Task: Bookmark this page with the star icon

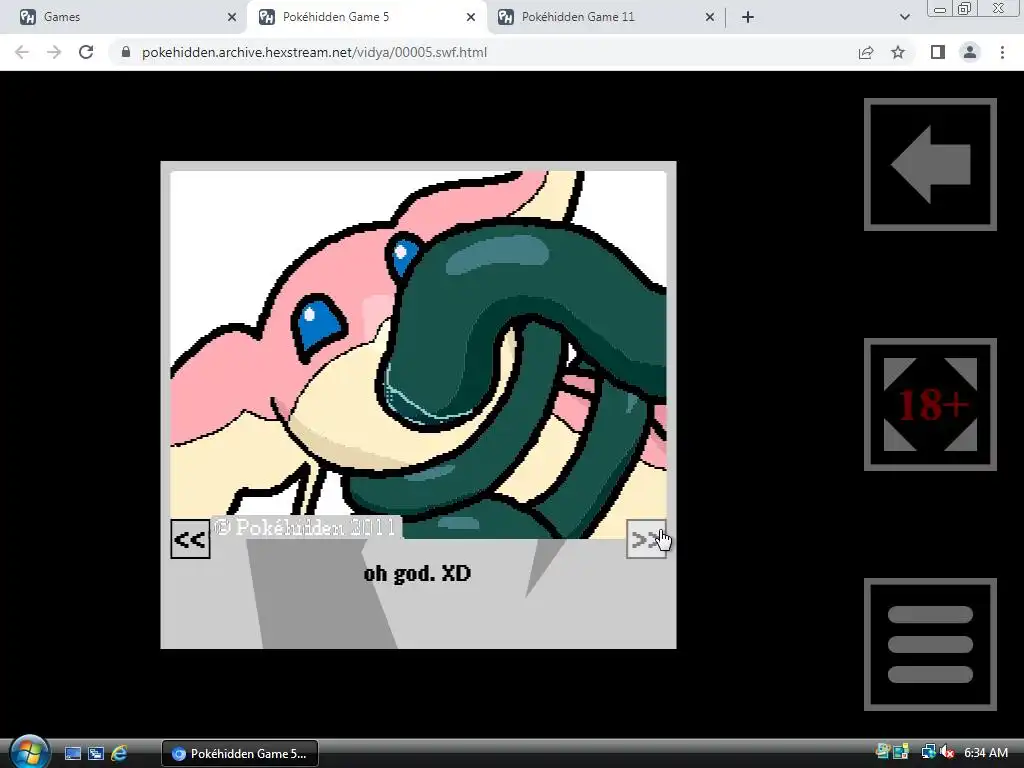Action: 898,52
